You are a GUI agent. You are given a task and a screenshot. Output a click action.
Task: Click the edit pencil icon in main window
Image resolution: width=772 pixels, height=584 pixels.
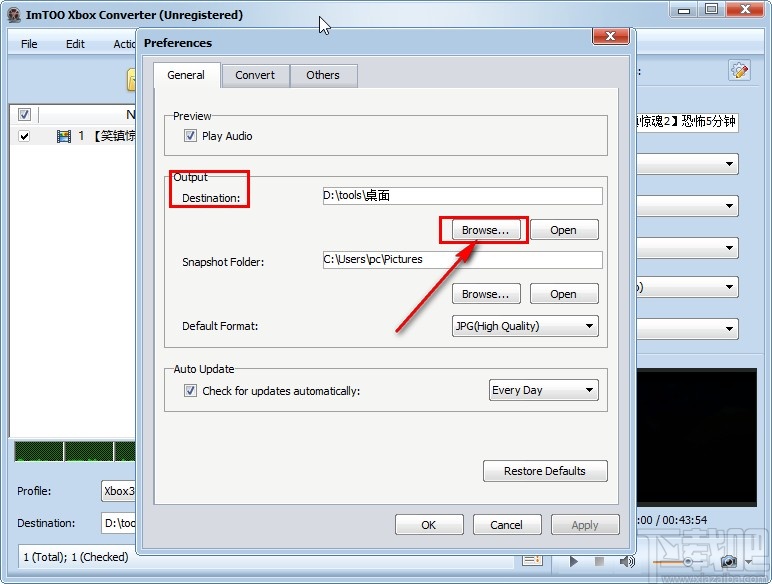(x=740, y=71)
